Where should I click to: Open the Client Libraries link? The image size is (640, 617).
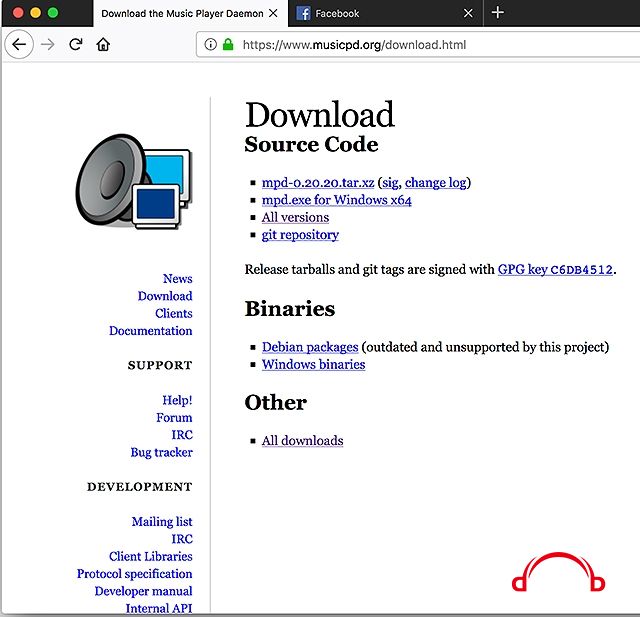click(x=151, y=556)
